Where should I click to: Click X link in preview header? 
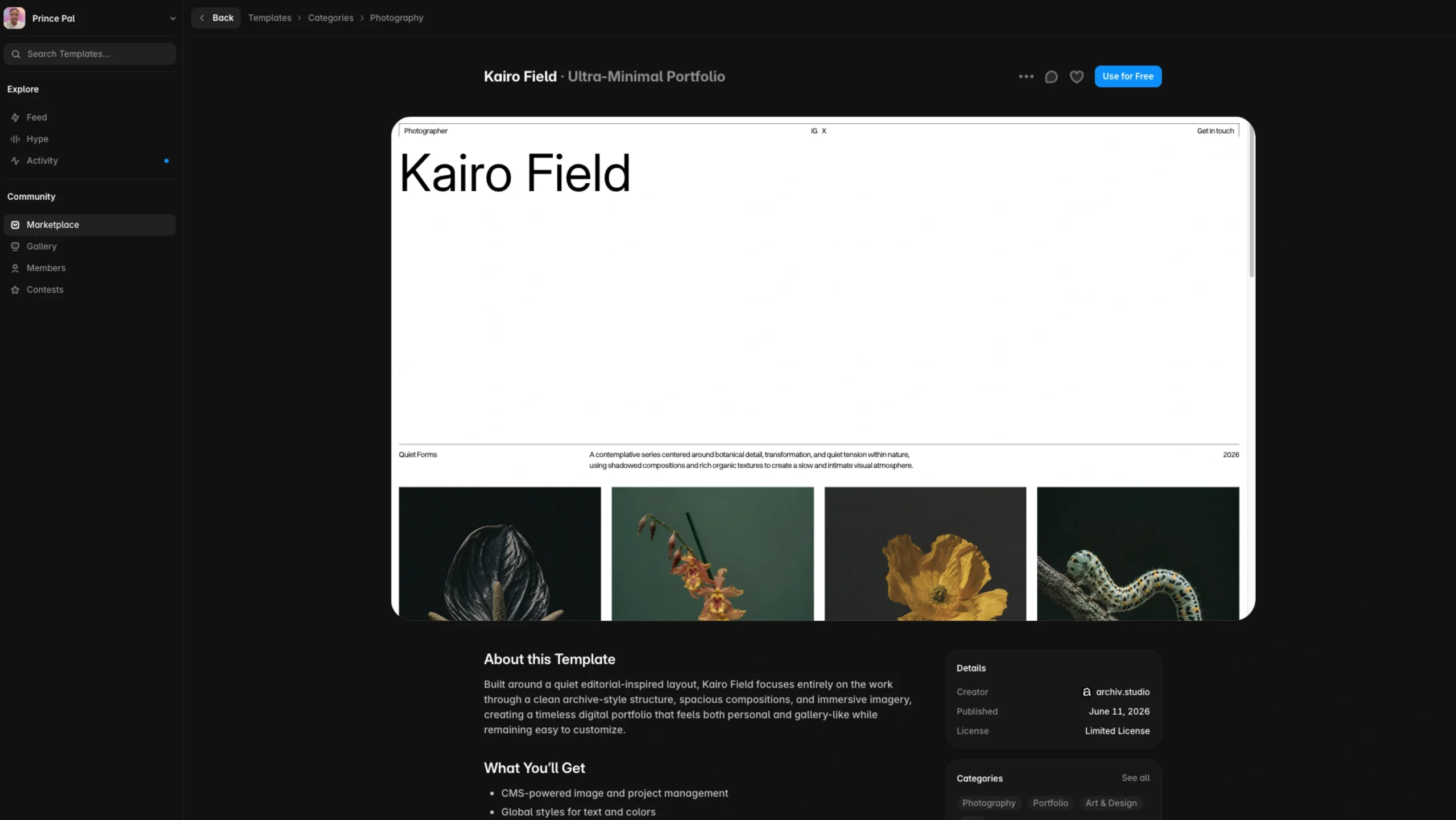[x=824, y=131]
